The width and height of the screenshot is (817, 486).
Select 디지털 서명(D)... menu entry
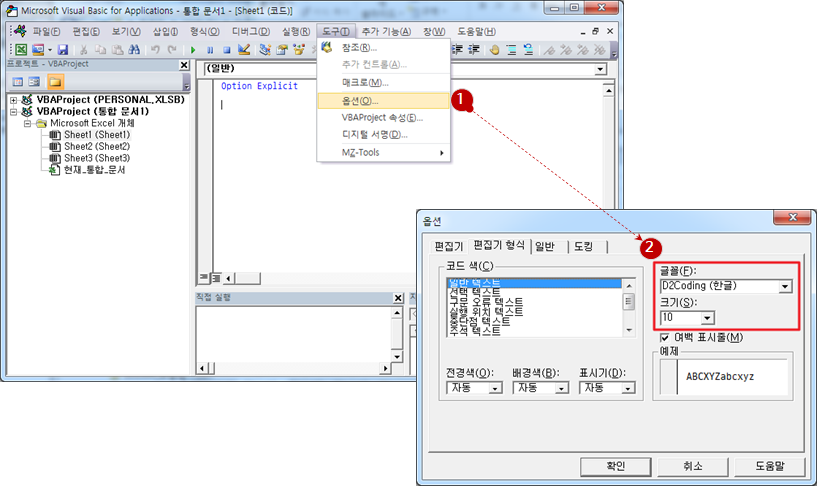pyautogui.click(x=383, y=135)
